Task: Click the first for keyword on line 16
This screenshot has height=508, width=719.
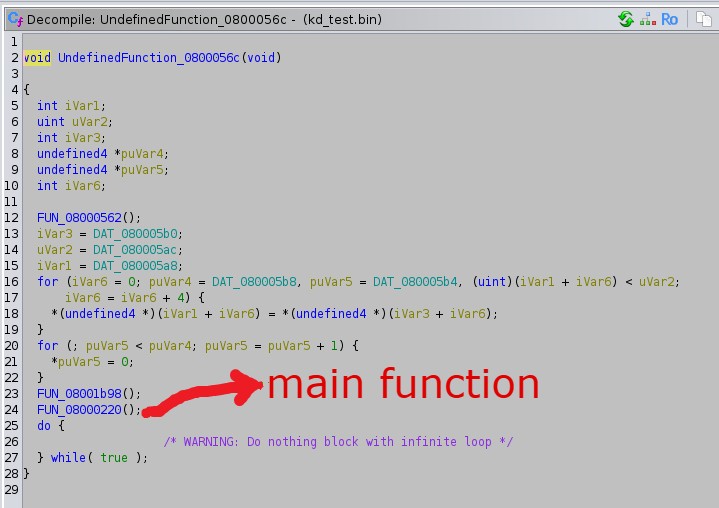Action: [48, 282]
